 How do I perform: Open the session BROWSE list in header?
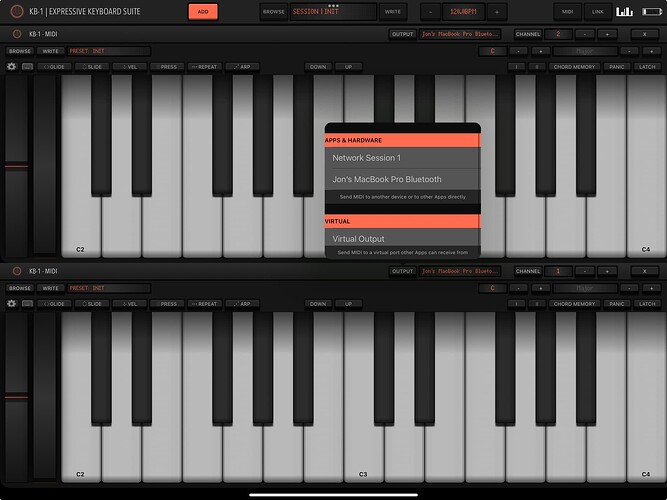tap(273, 11)
